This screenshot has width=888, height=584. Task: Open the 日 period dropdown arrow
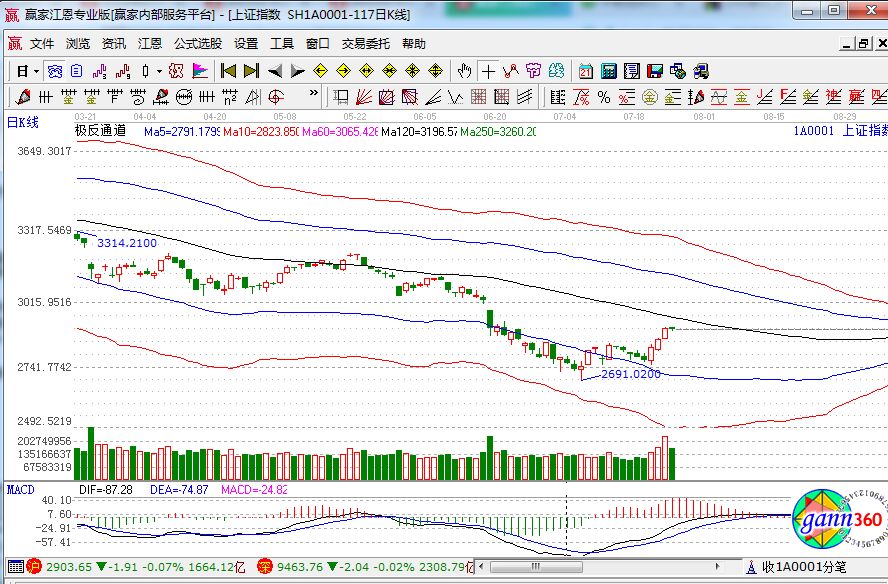pyautogui.click(x=36, y=71)
